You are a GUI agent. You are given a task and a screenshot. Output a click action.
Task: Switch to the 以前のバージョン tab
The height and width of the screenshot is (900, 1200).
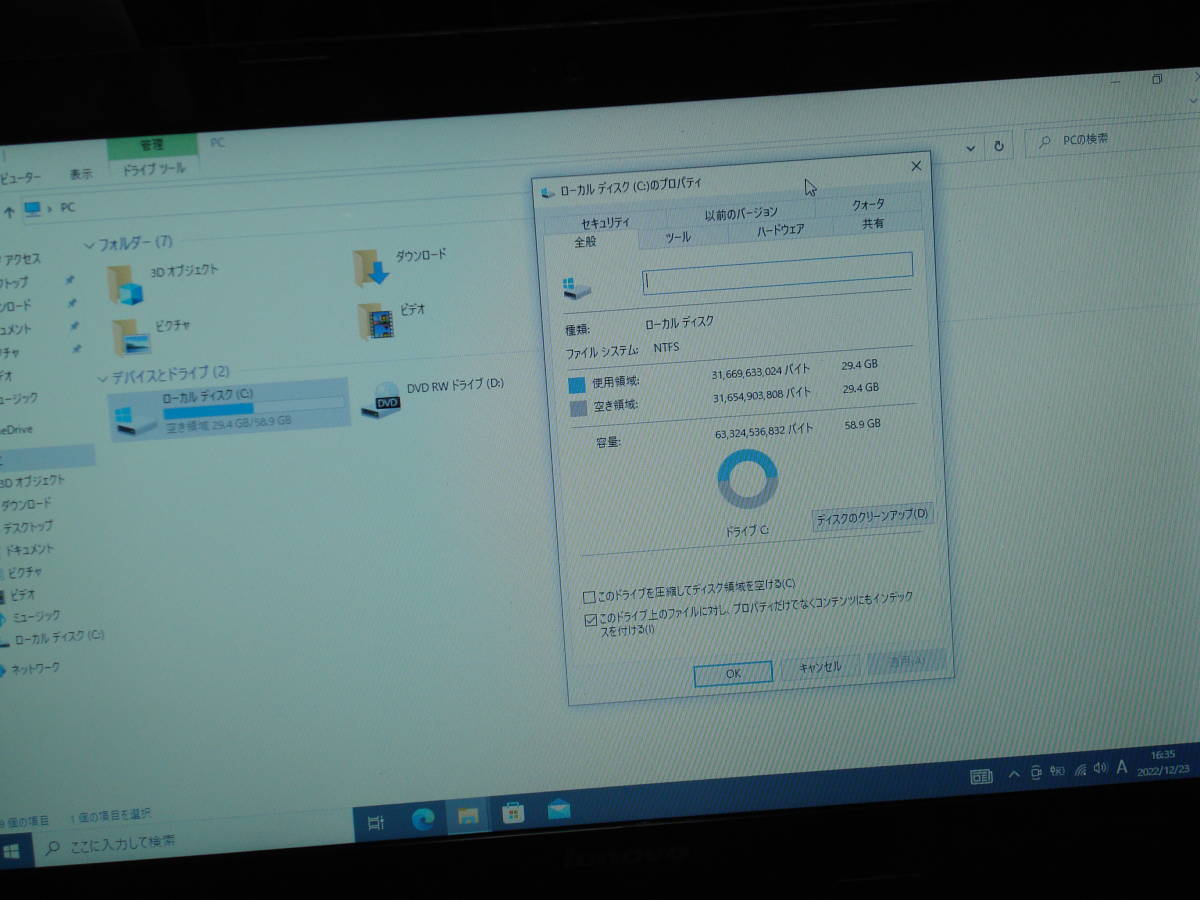[x=741, y=213]
